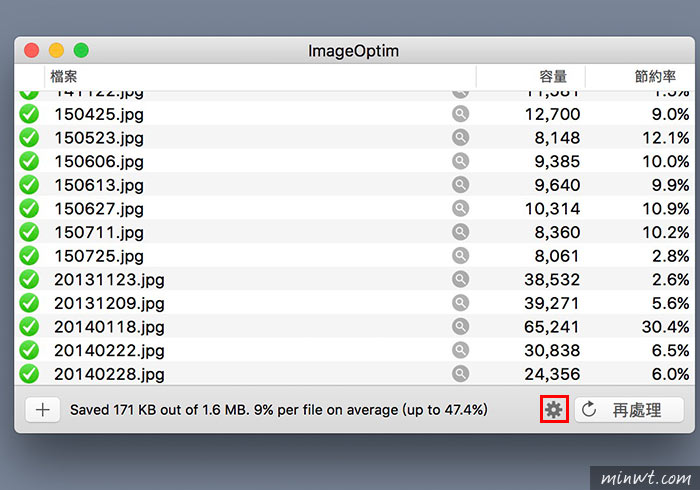Reveal 20131209.jpg with its magnifier icon
This screenshot has height=490, width=700.
tap(460, 303)
